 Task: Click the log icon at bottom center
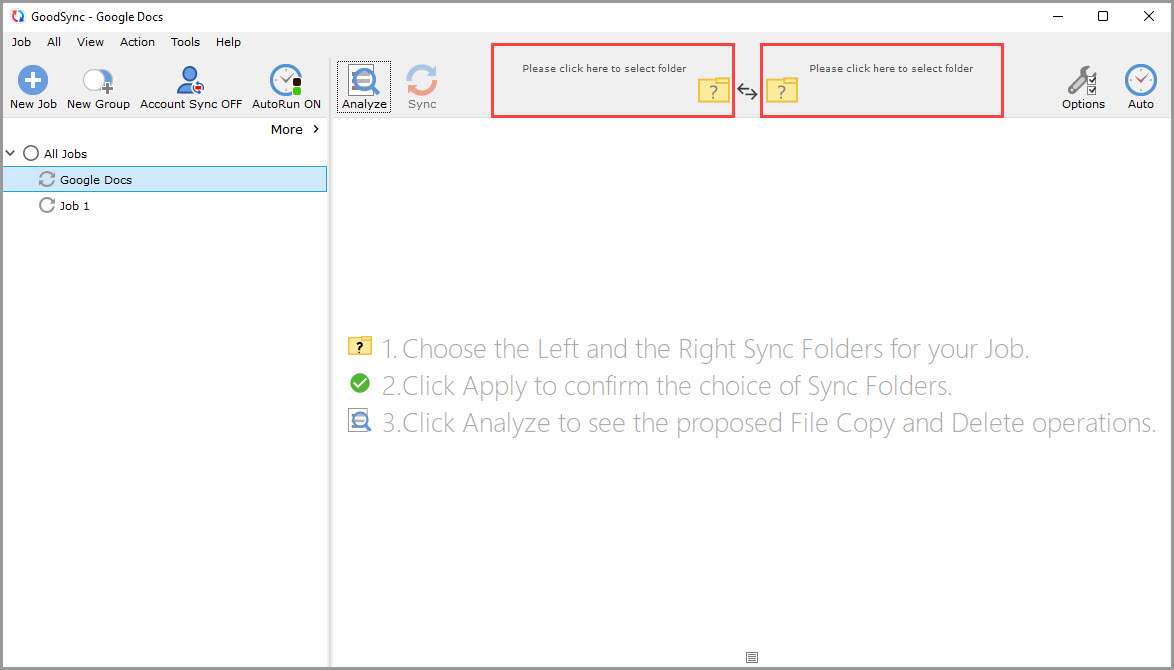752,657
